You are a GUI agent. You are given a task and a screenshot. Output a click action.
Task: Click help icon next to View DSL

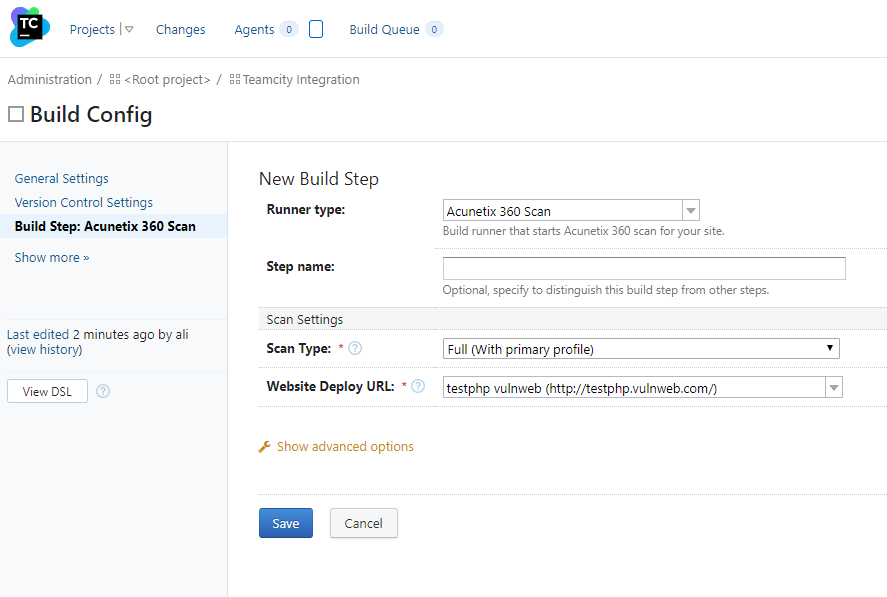point(103,391)
